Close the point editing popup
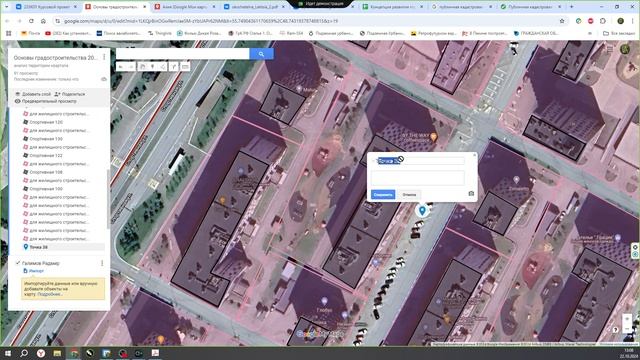Viewport: 640px width, 360px height. pos(474,155)
